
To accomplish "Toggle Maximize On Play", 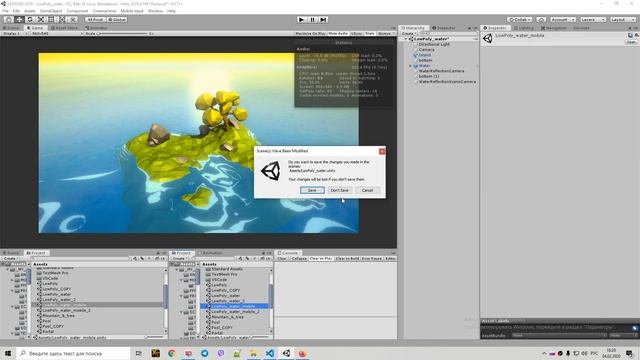I will click(310, 33).
